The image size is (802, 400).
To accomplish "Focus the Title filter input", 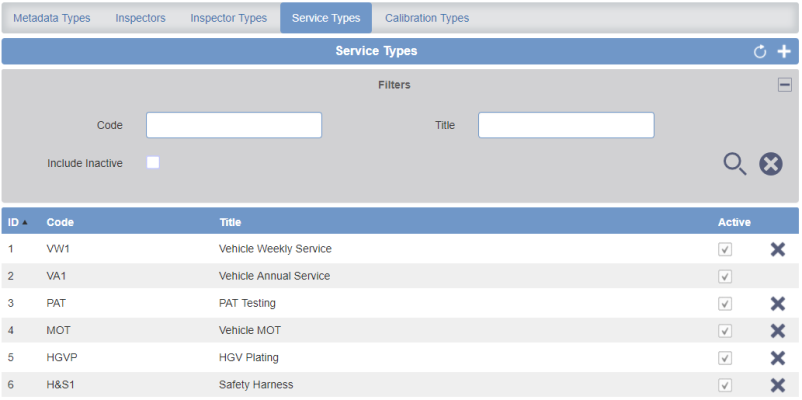I will (x=566, y=125).
